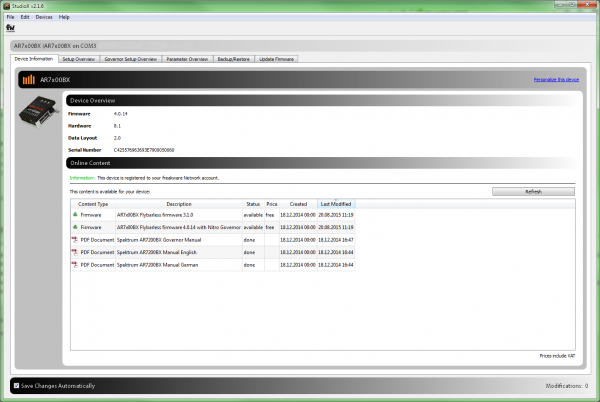Open the File menu
The height and width of the screenshot is (402, 600).
10,17
